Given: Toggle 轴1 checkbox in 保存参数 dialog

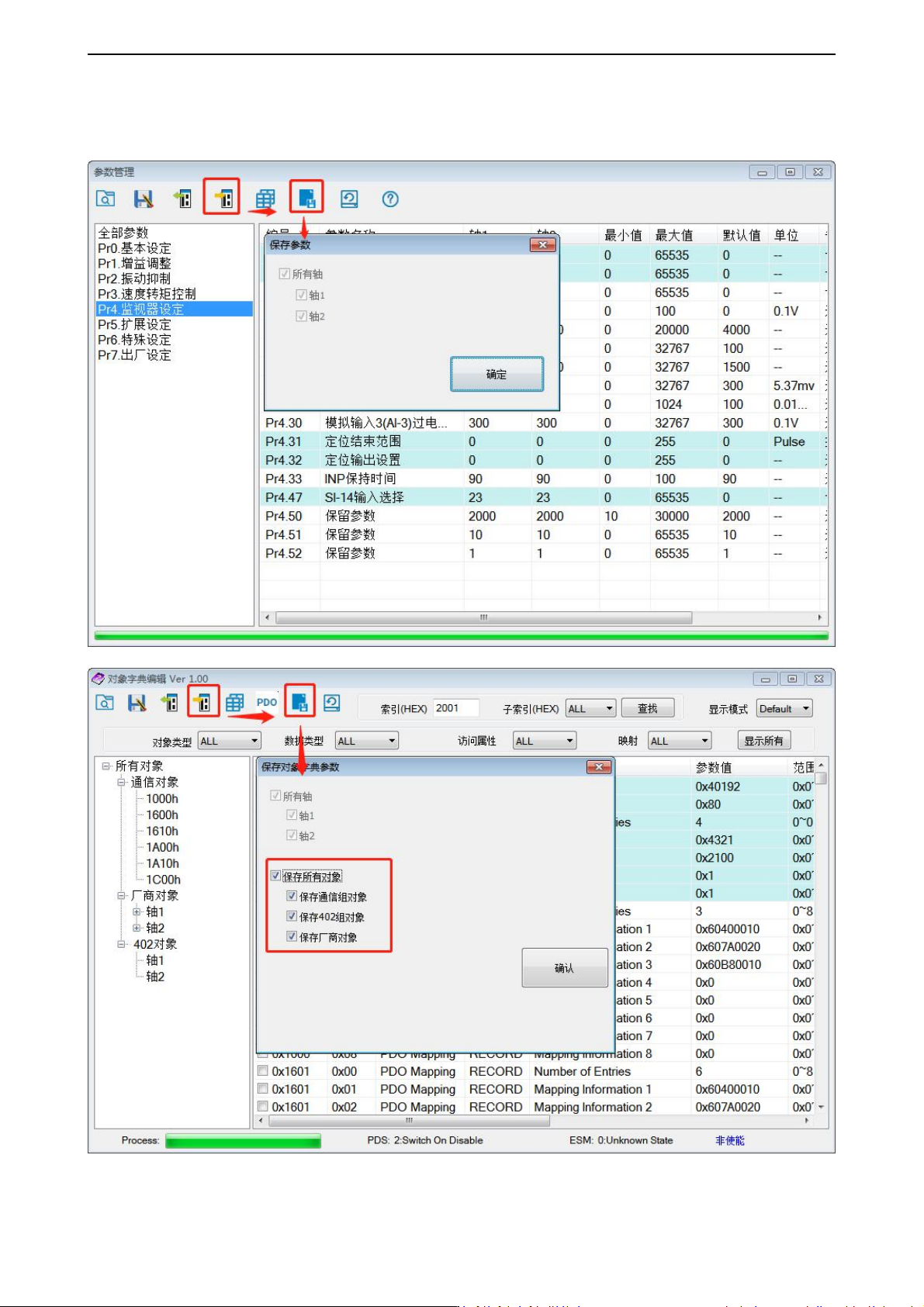Looking at the screenshot, I should [301, 295].
